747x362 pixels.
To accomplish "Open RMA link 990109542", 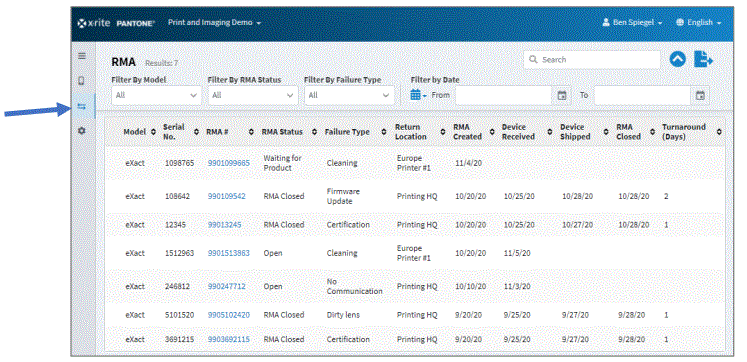I will [x=227, y=196].
